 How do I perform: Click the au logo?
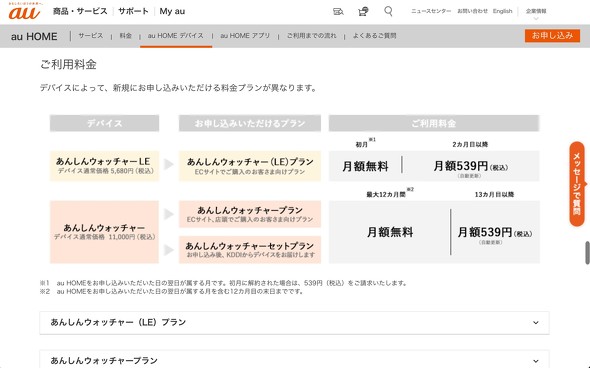tap(24, 11)
